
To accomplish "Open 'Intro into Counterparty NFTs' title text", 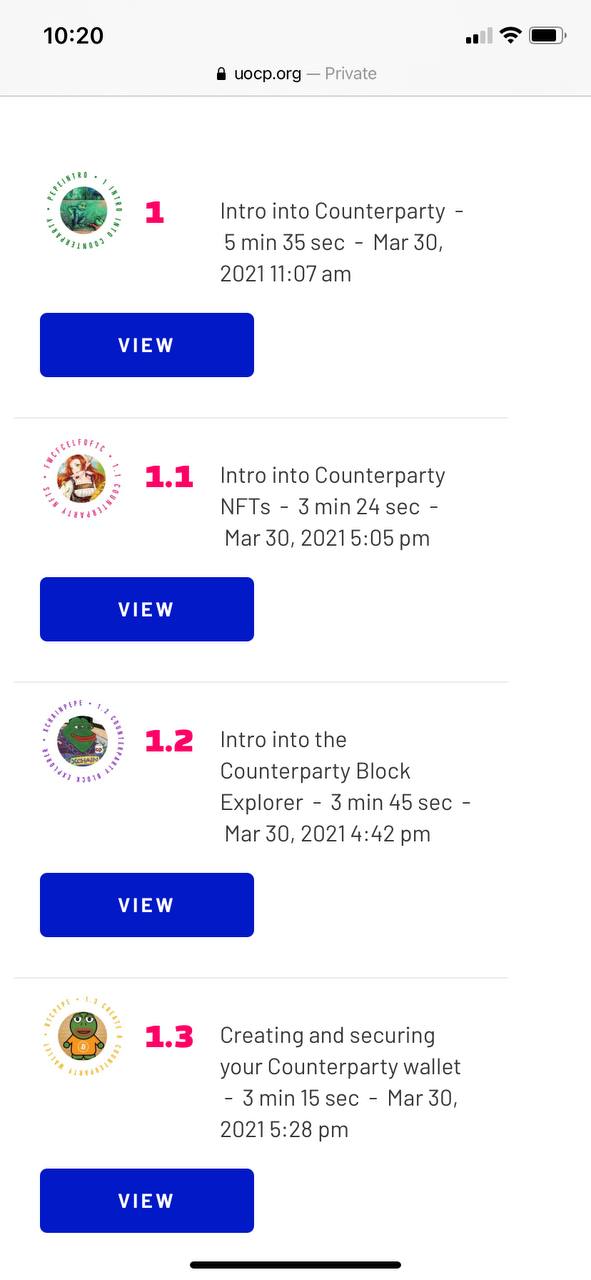I will (x=332, y=490).
